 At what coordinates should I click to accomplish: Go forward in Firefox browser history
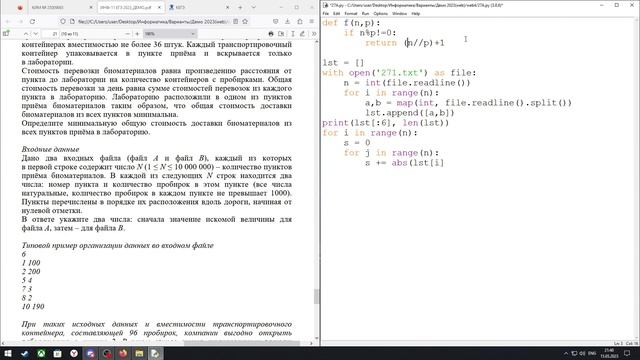coord(20,21)
